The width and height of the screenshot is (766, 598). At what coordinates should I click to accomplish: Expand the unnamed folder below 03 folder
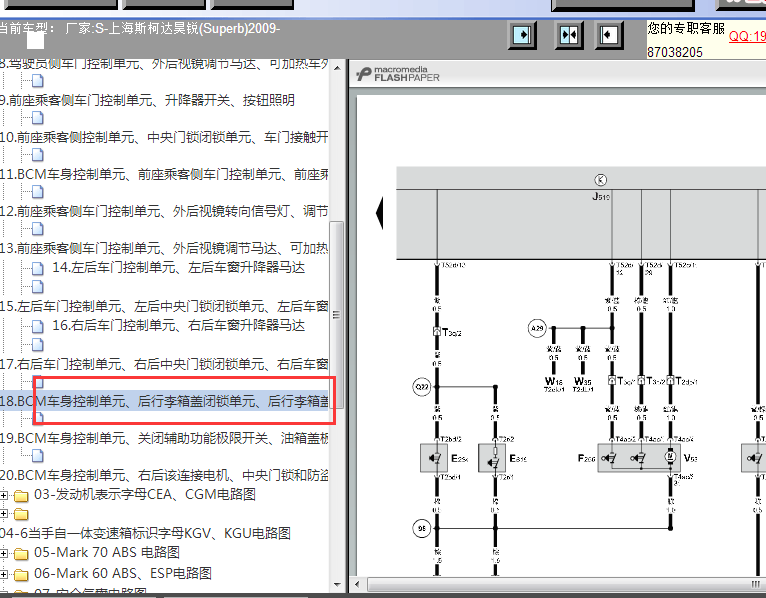pyautogui.click(x=3, y=514)
